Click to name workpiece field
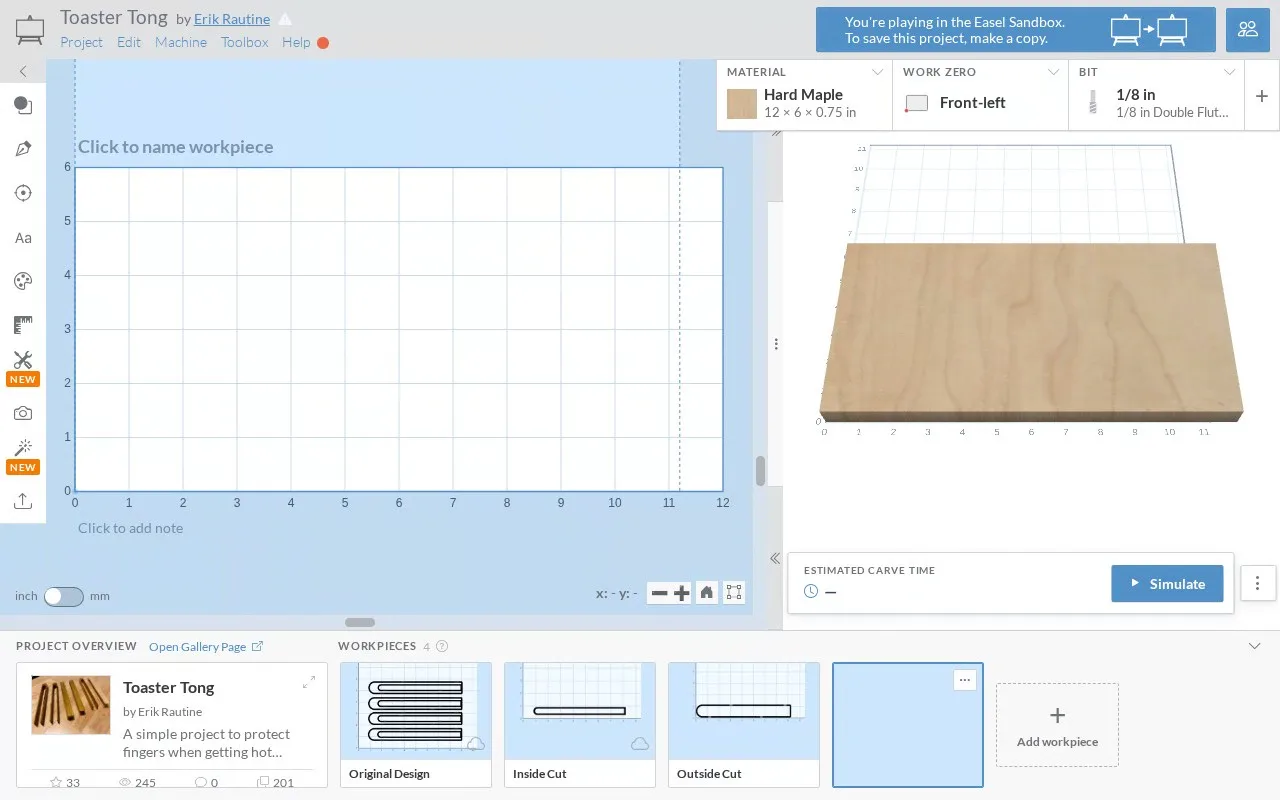The width and height of the screenshot is (1280, 800). pyautogui.click(x=176, y=147)
